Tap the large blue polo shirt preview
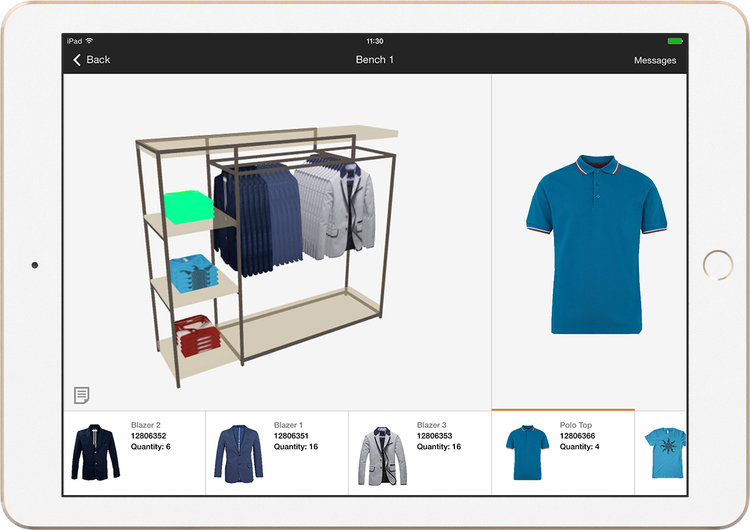The image size is (750, 530). 596,244
